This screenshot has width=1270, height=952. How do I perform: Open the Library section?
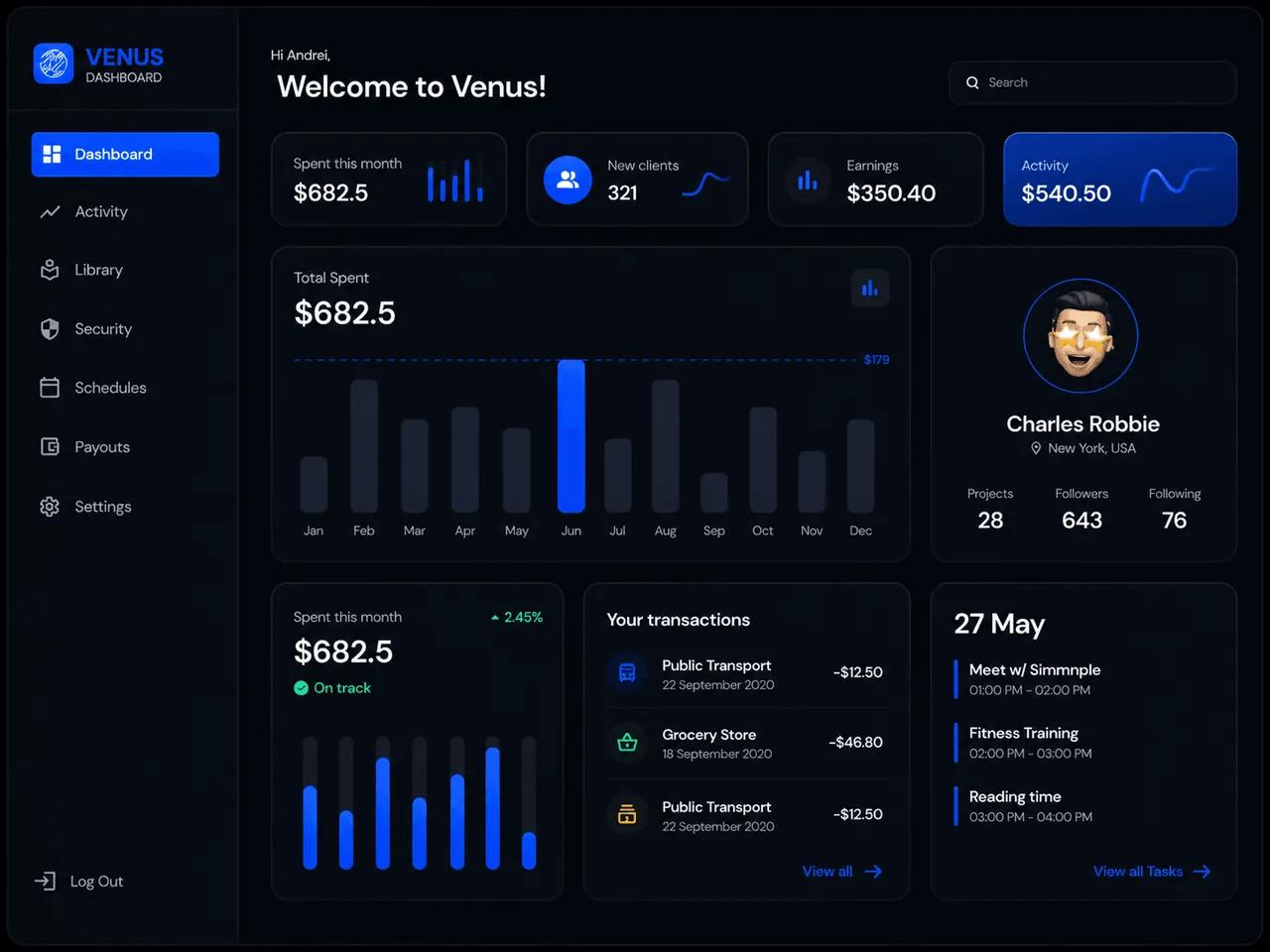(81, 270)
